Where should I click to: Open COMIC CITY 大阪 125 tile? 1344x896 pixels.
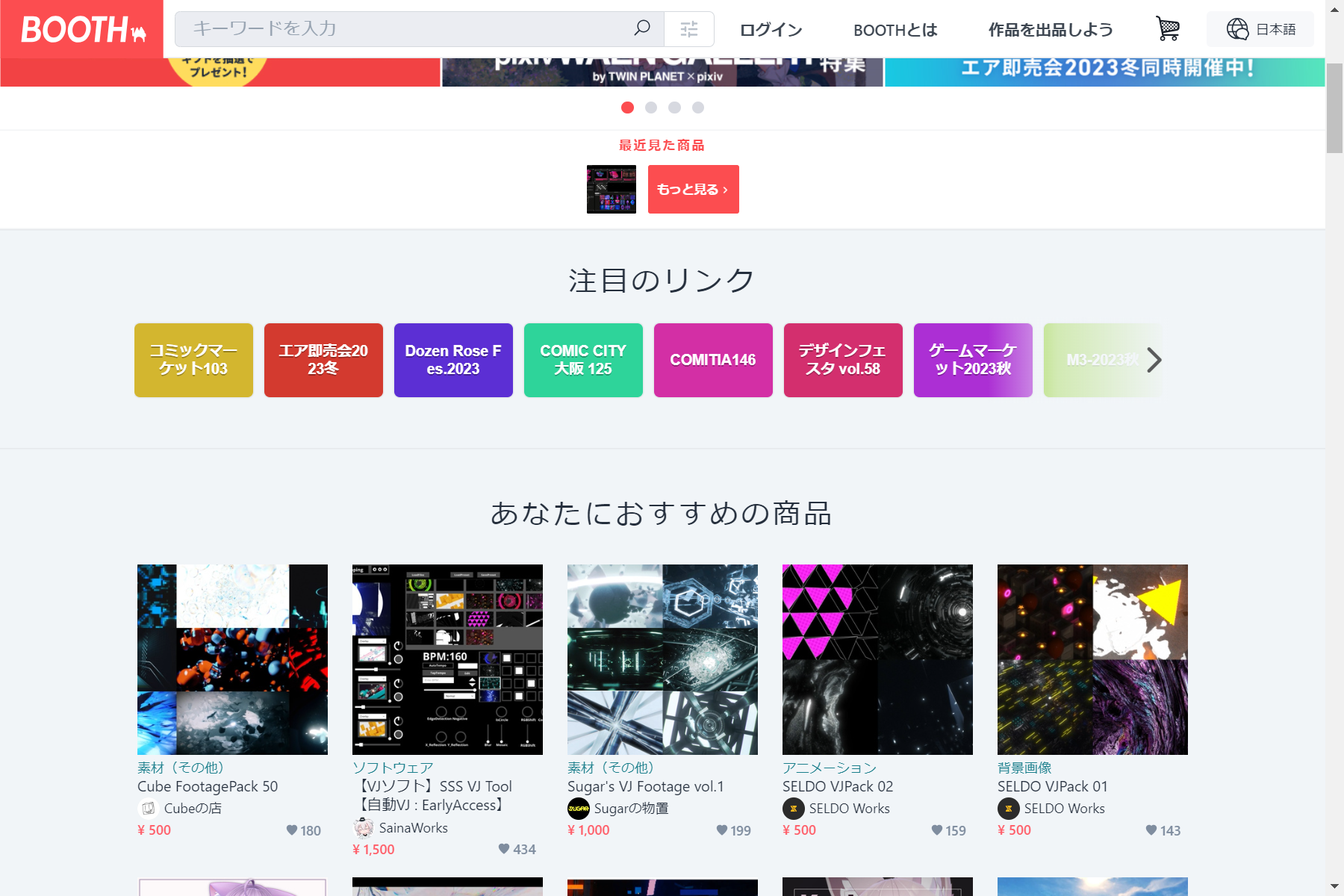click(x=583, y=360)
